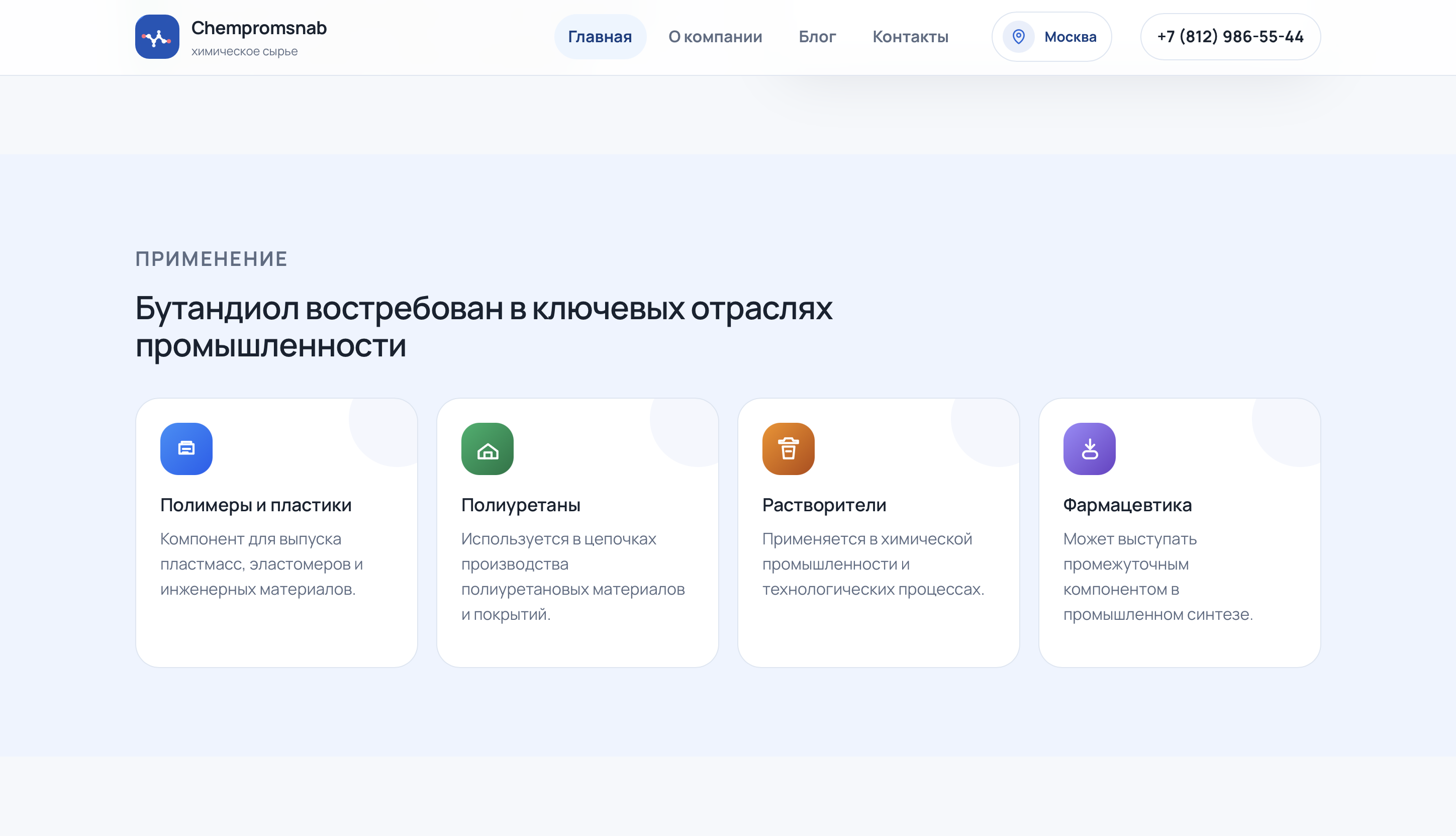
Task: Click the text starting Может выступать промежуточным компонентом
Action: (1157, 577)
